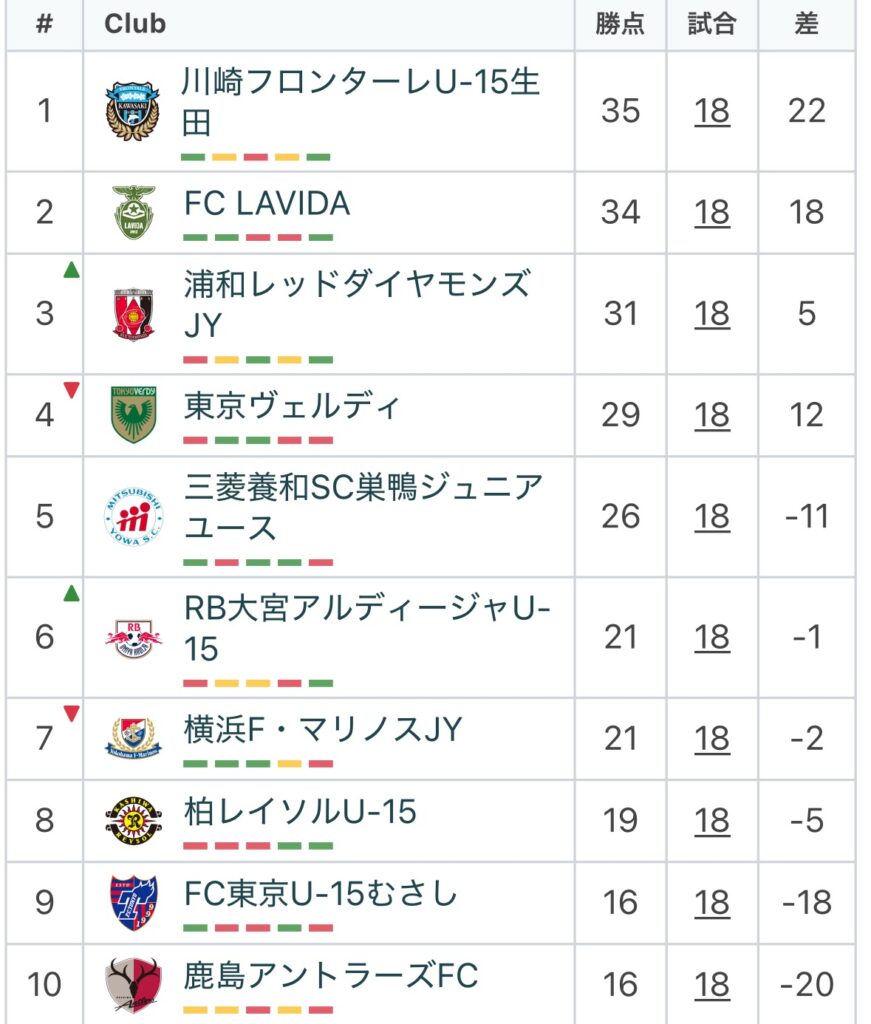Click the Tokyo Verdy crest icon
Viewport: 871px width, 1024px height.
[133, 414]
